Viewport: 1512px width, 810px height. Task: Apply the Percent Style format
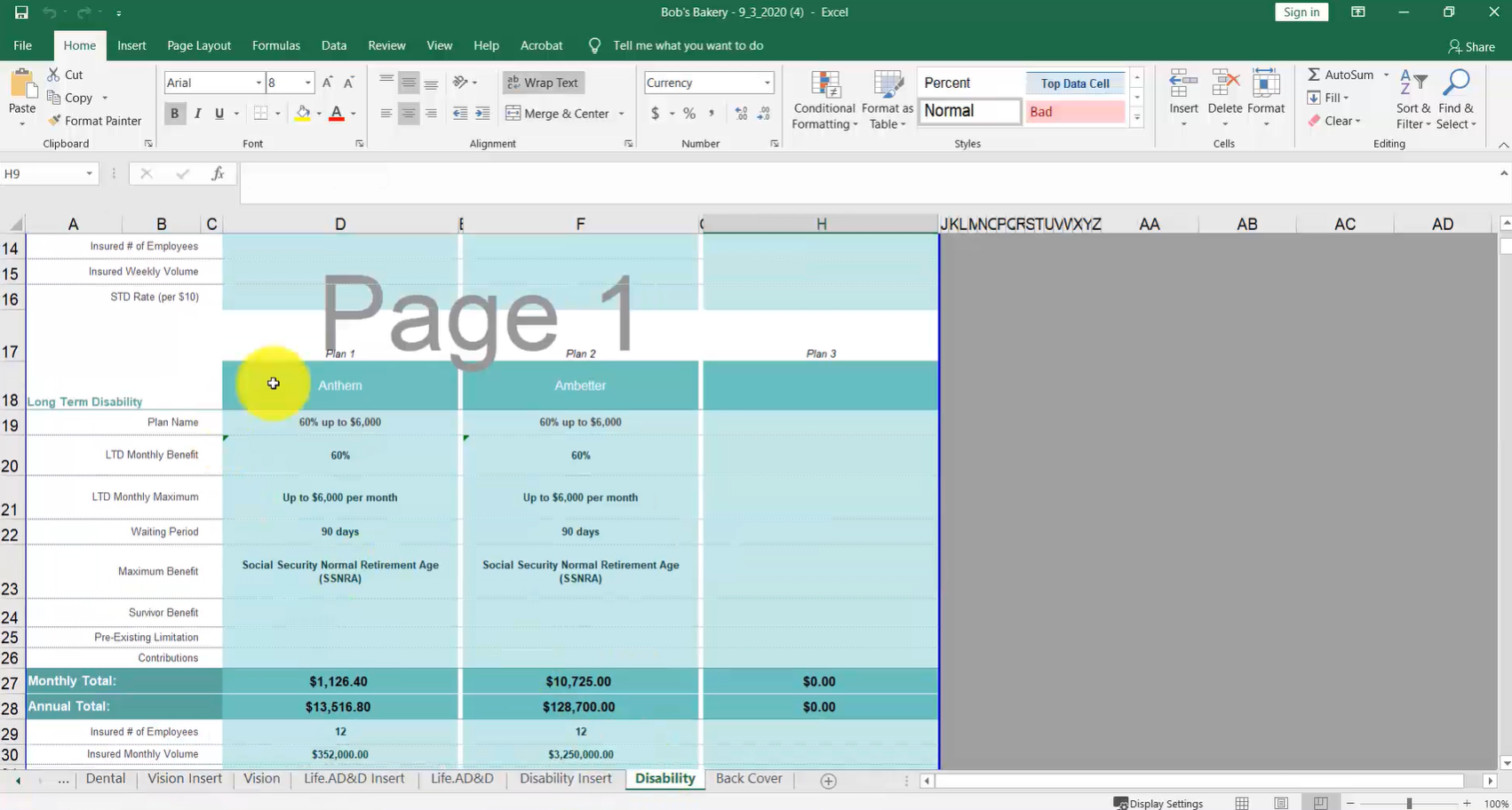(x=689, y=114)
